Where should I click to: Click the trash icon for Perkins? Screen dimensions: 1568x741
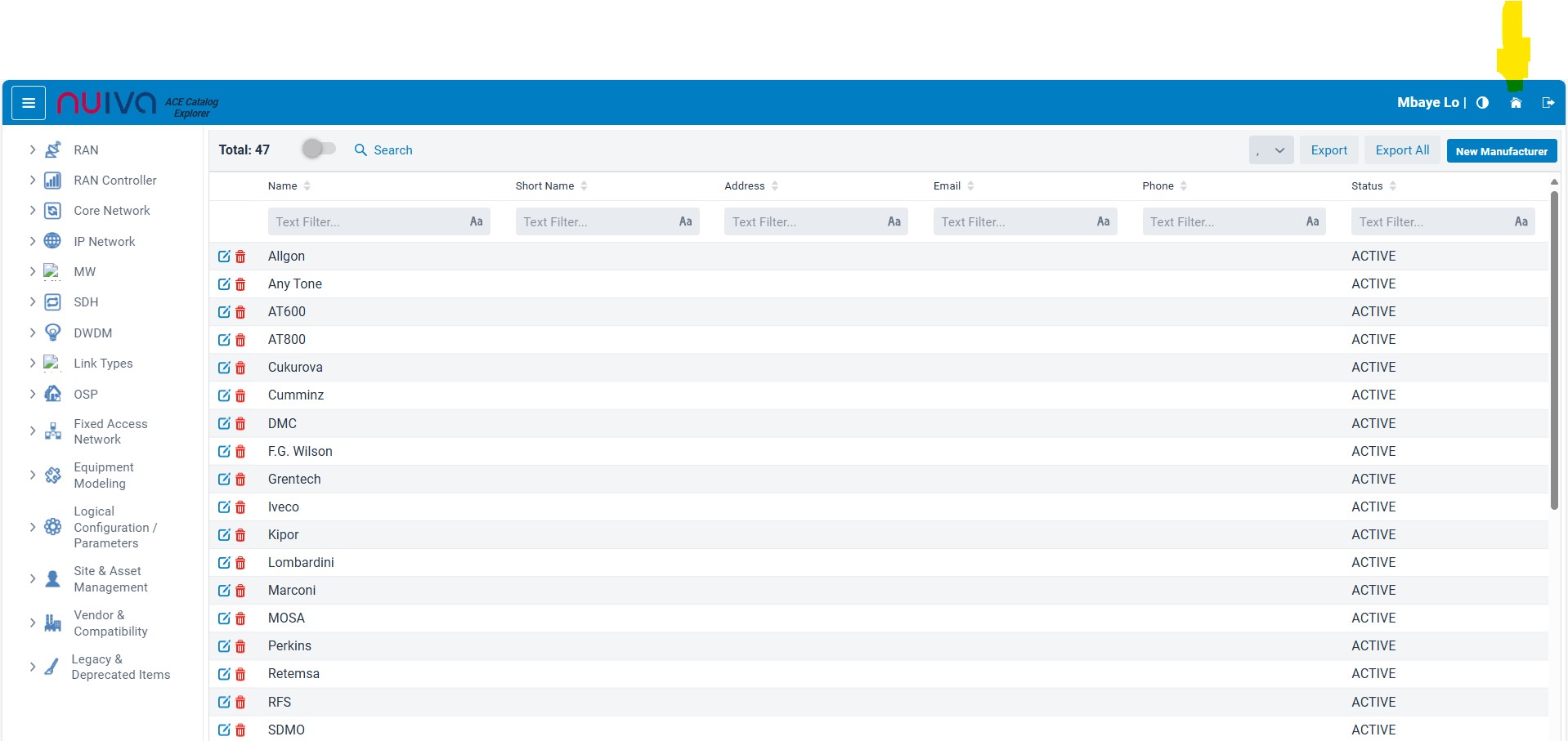point(240,647)
